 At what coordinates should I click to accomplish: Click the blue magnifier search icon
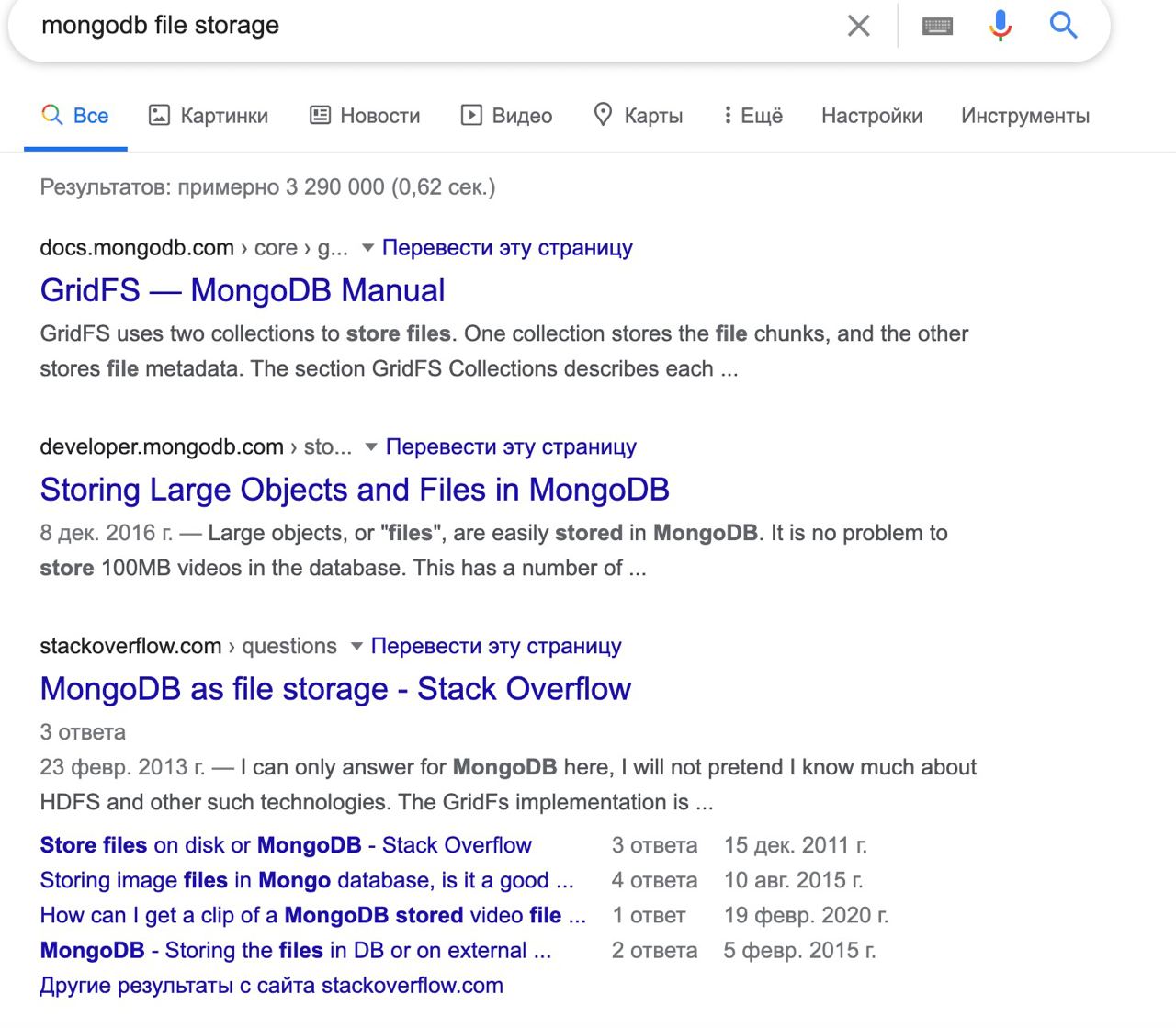(1063, 26)
